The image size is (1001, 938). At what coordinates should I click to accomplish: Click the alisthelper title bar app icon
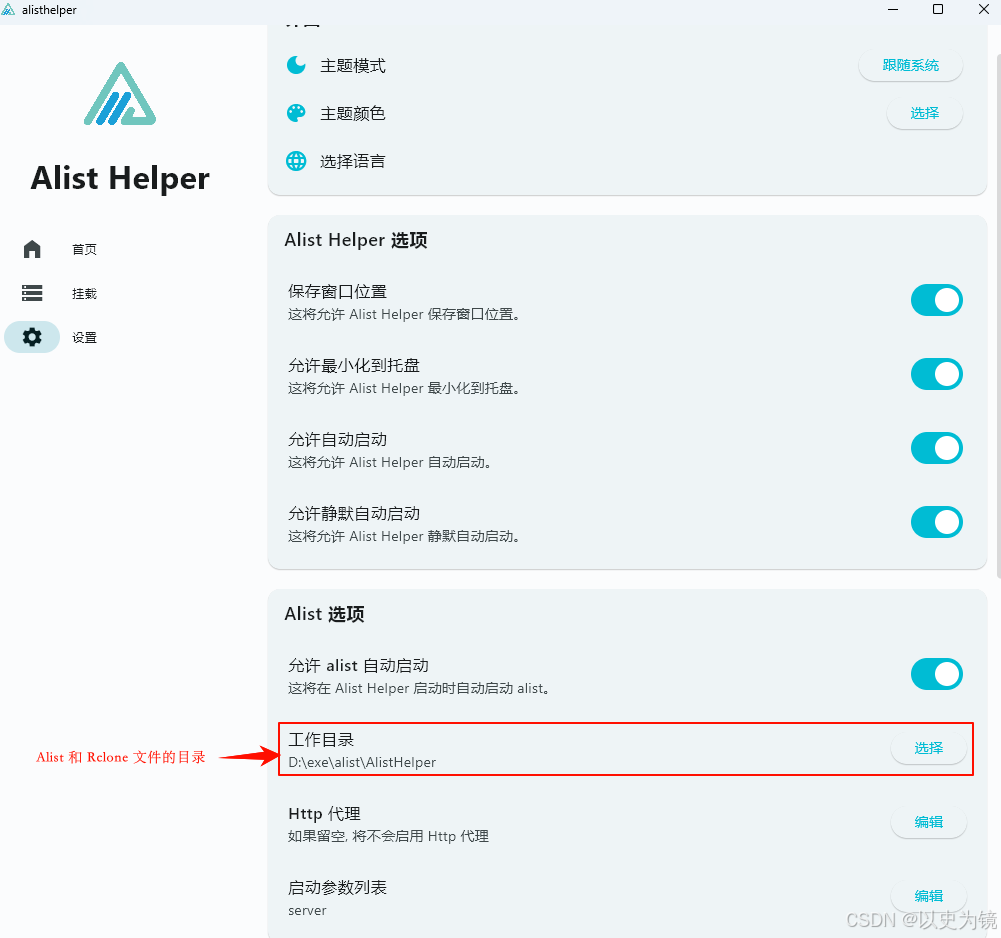tap(8, 10)
